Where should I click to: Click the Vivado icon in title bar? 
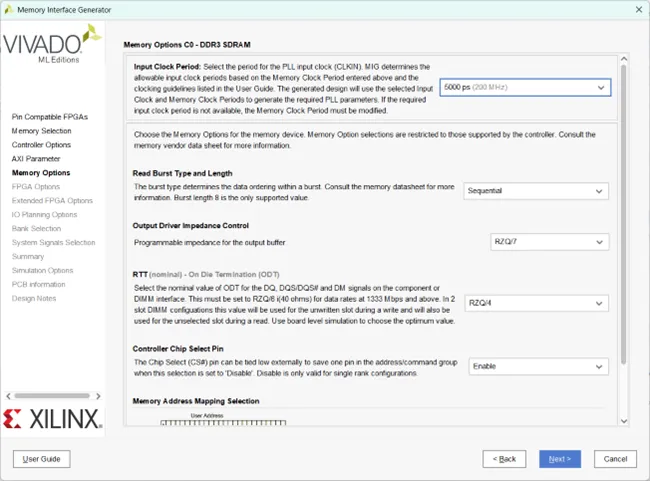[x=9, y=10]
